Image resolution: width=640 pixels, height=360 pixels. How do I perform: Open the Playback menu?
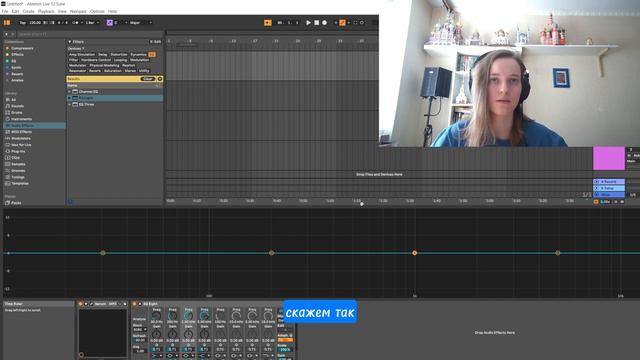(46, 11)
